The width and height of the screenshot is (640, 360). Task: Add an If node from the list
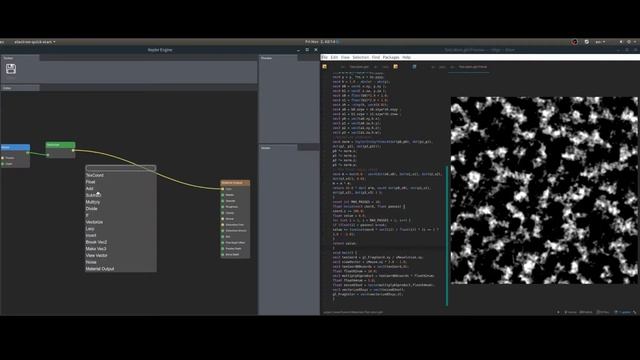click(87, 215)
